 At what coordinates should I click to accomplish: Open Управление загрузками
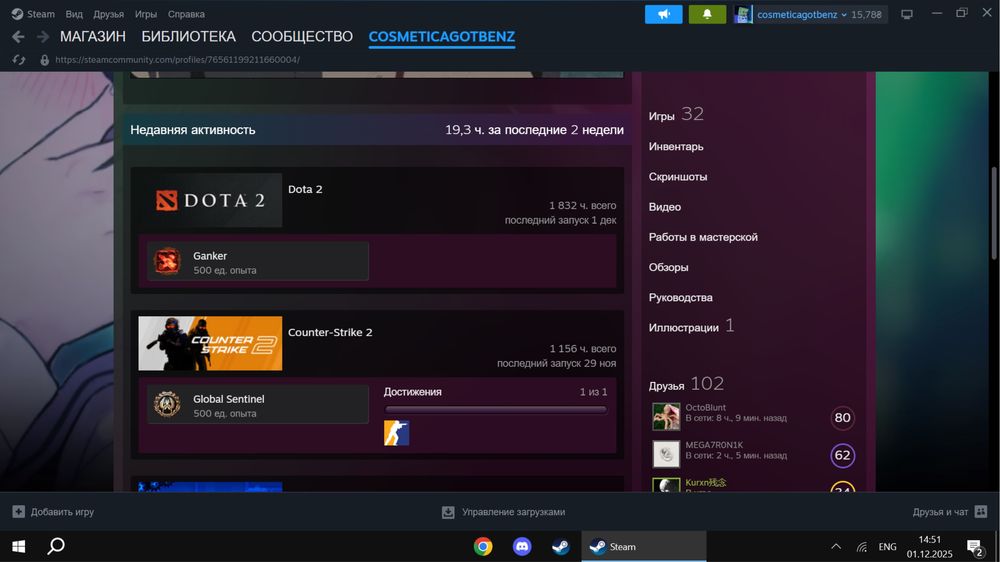click(513, 512)
